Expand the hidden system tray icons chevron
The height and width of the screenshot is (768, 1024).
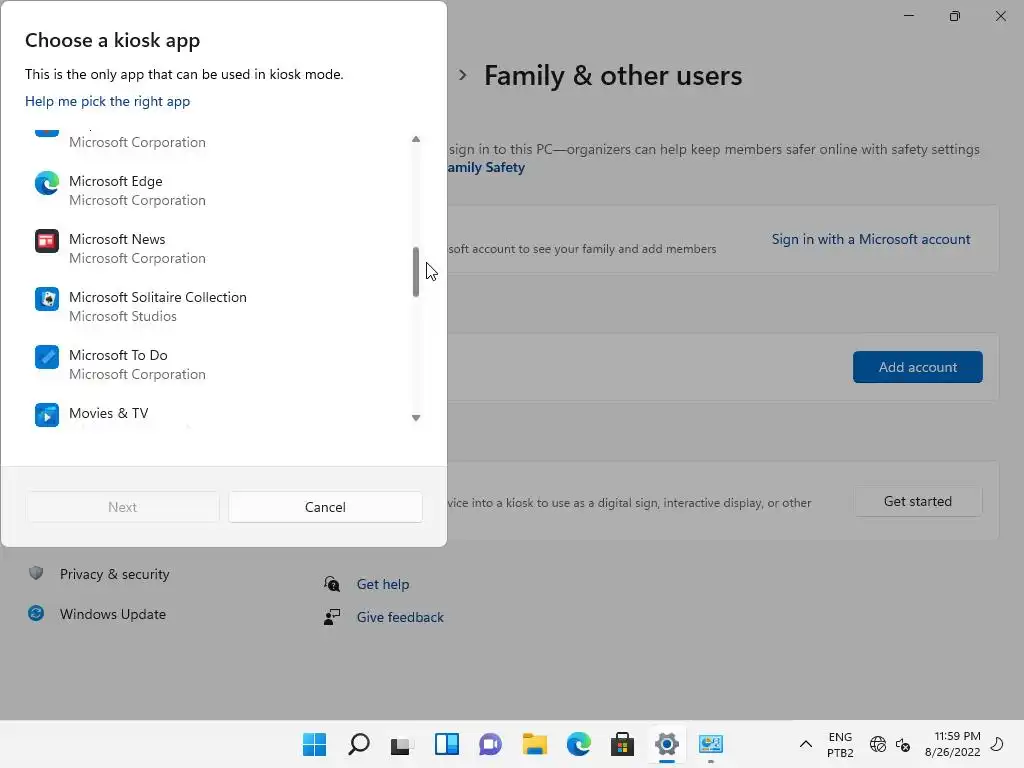click(805, 744)
